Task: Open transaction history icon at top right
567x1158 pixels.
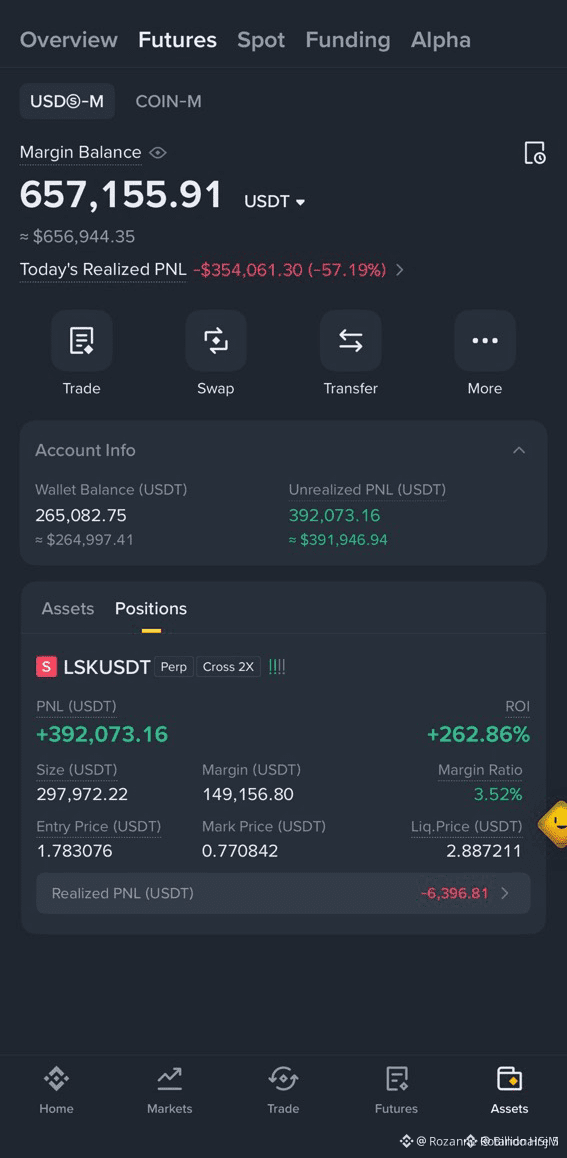Action: point(535,153)
